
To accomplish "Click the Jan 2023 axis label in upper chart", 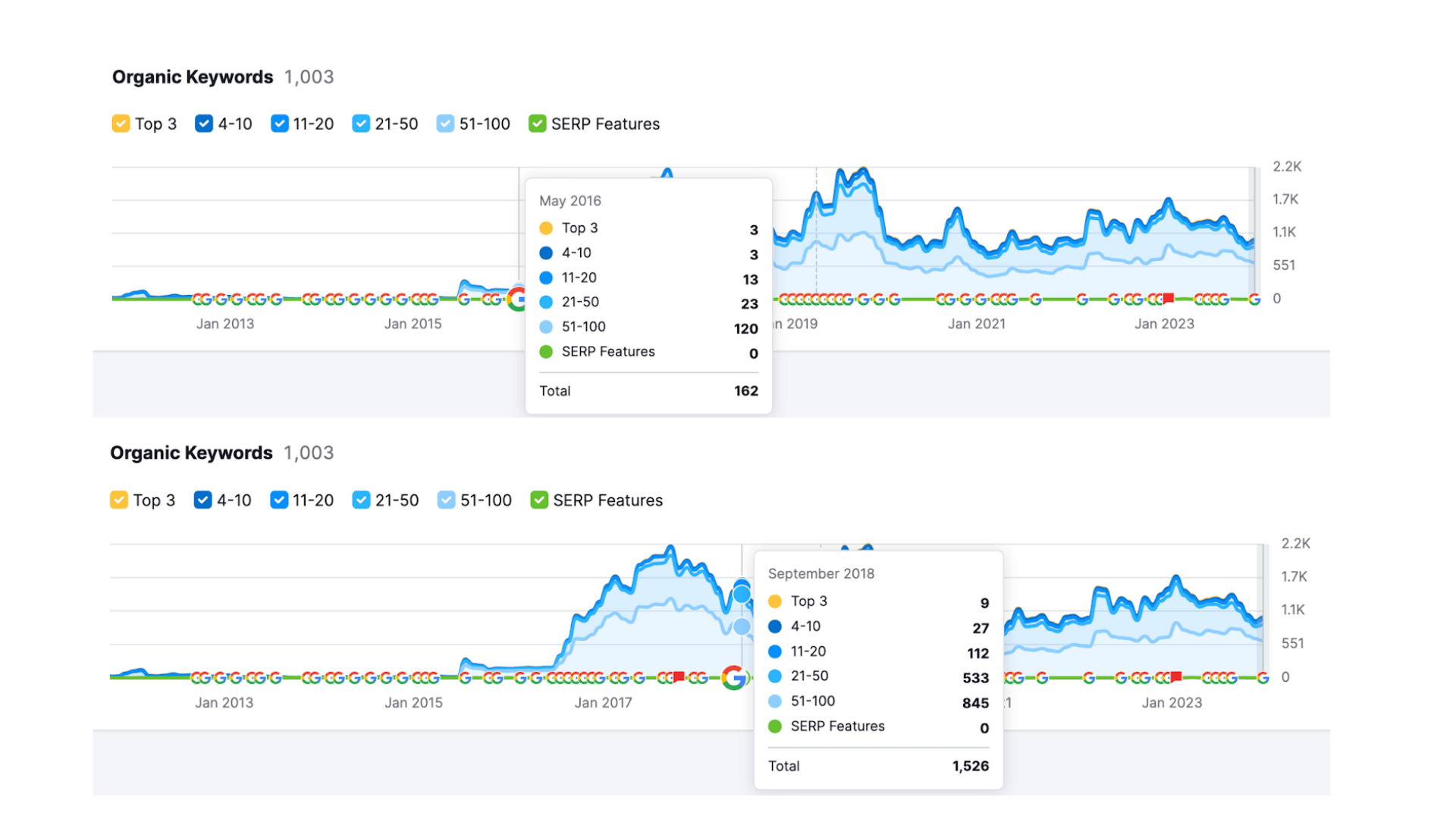I will tap(1165, 324).
